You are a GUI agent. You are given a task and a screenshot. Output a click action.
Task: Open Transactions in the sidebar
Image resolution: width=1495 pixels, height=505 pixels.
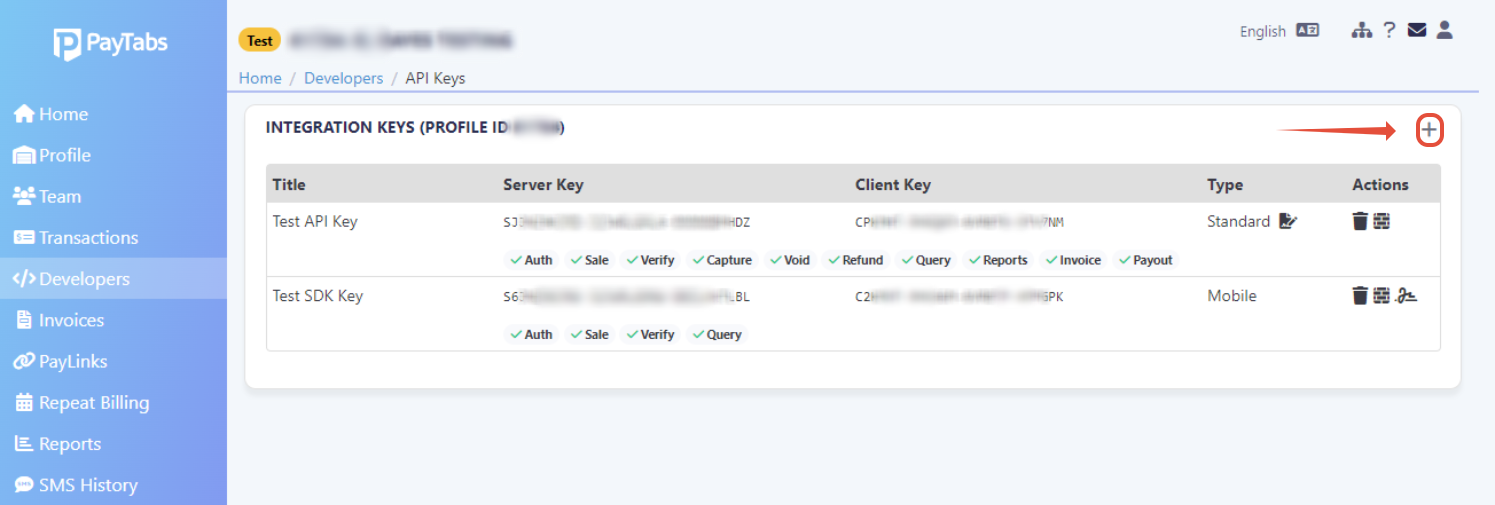(x=113, y=237)
